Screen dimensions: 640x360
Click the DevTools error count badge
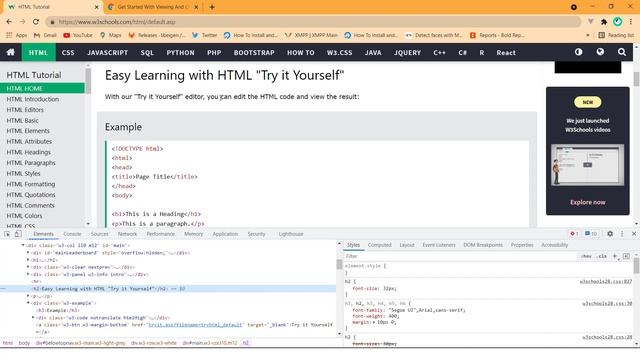click(574, 234)
